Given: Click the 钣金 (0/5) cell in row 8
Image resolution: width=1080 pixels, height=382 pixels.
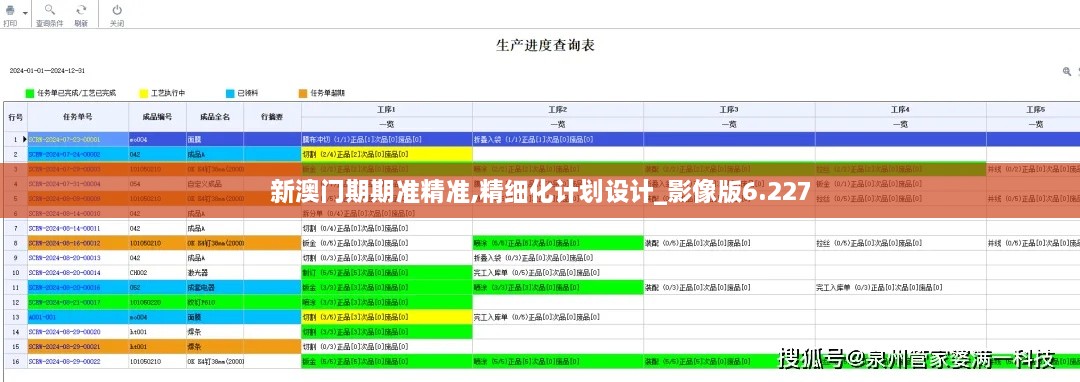Looking at the screenshot, I should 386,243.
